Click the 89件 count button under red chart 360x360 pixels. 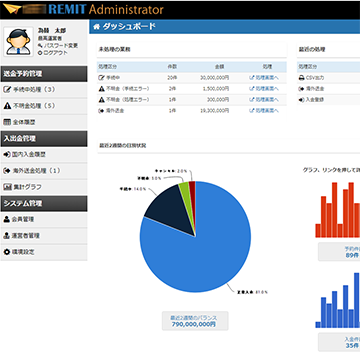339,252
